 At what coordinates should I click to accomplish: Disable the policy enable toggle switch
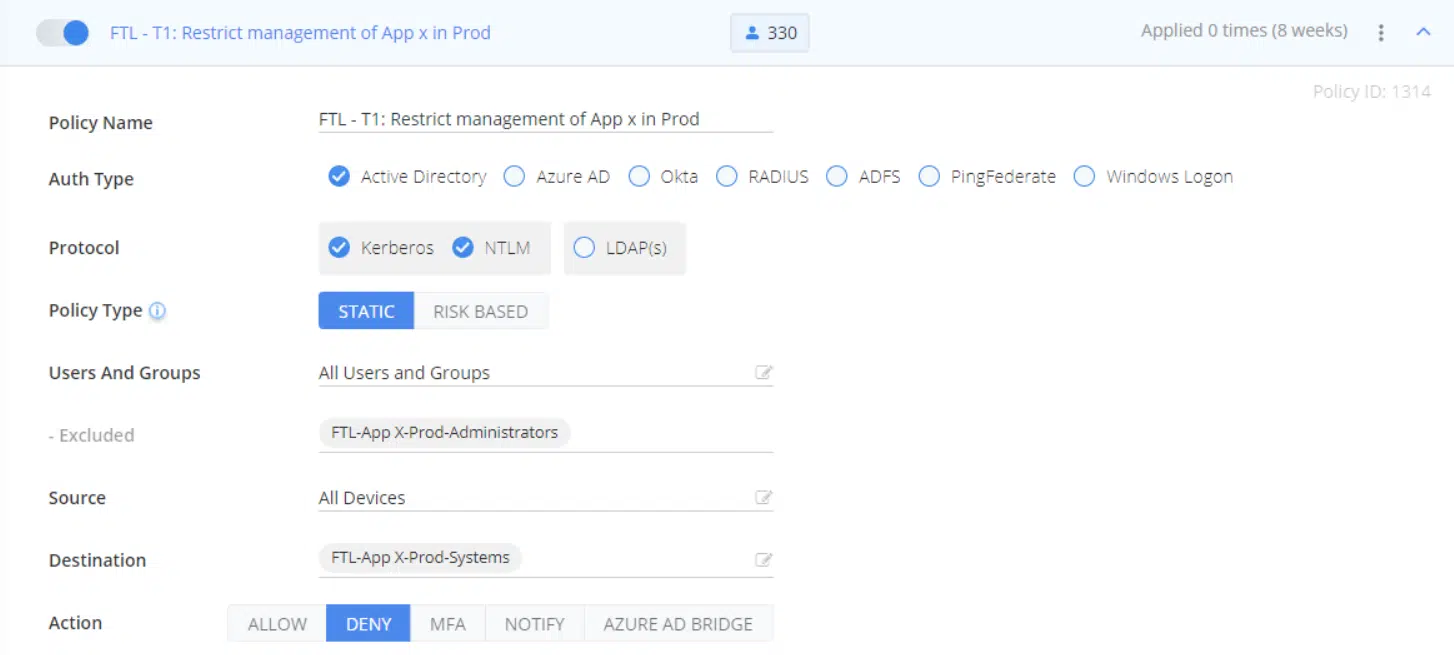pyautogui.click(x=63, y=33)
